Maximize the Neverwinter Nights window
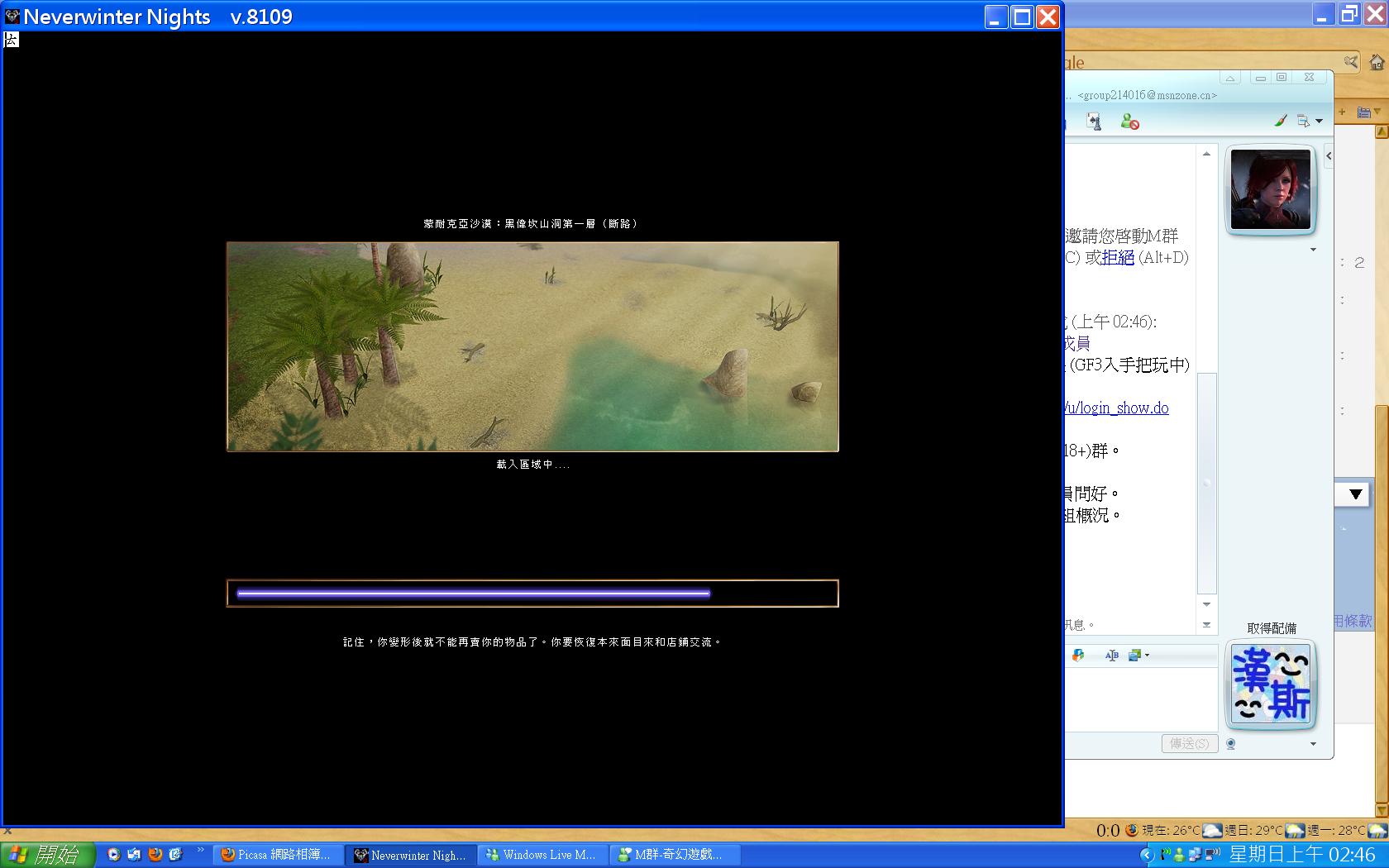Image resolution: width=1389 pixels, height=868 pixels. 1023,17
